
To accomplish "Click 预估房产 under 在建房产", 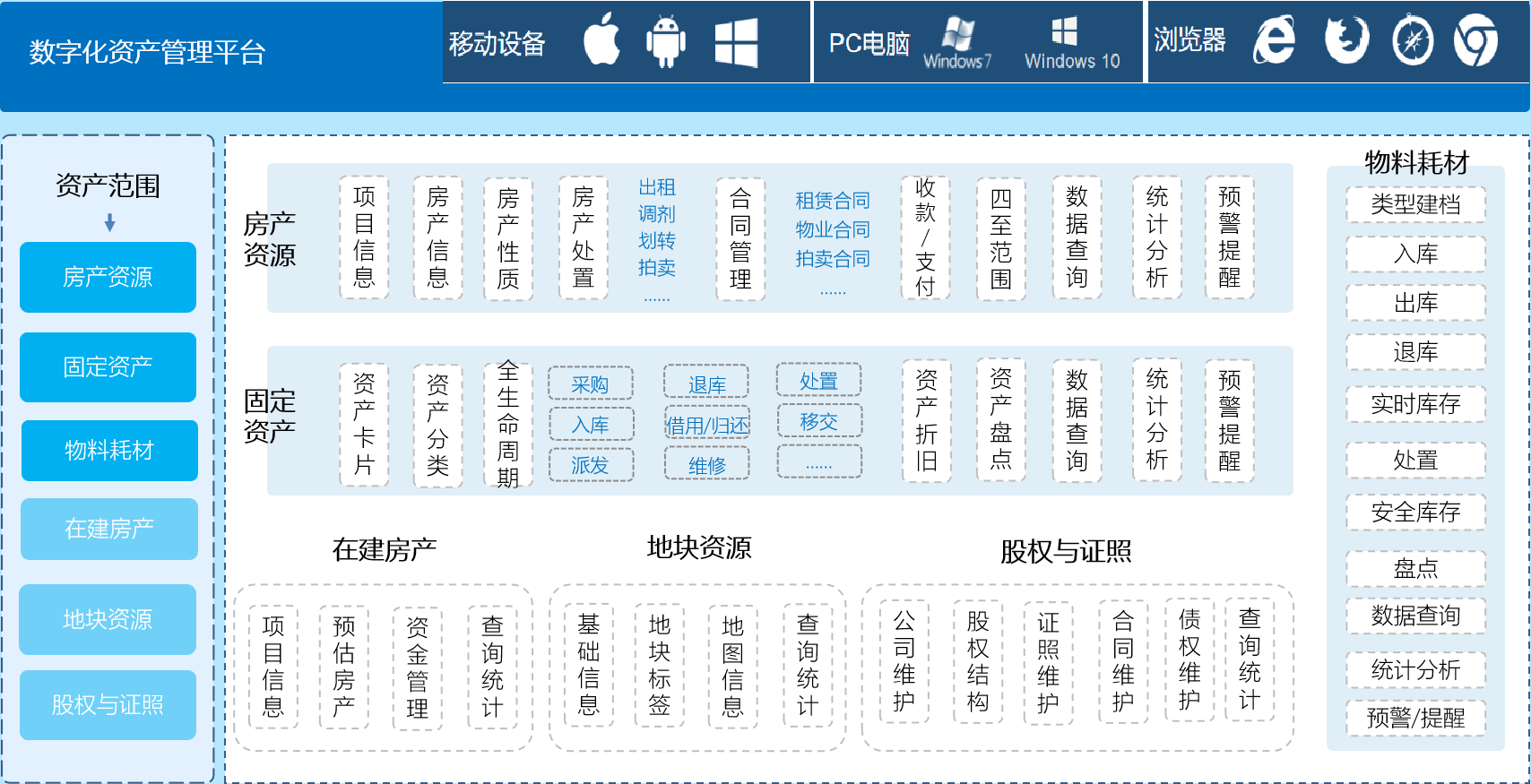I will (343, 667).
